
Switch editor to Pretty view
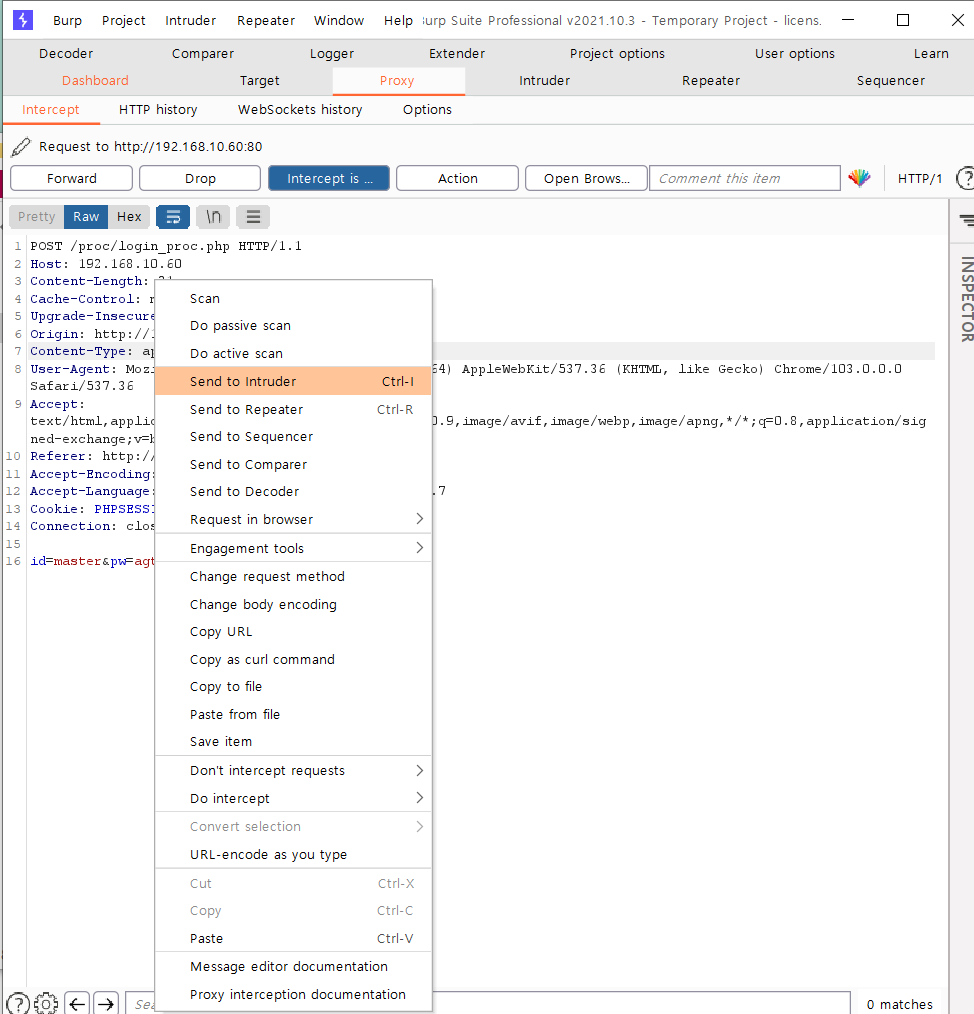[x=37, y=217]
